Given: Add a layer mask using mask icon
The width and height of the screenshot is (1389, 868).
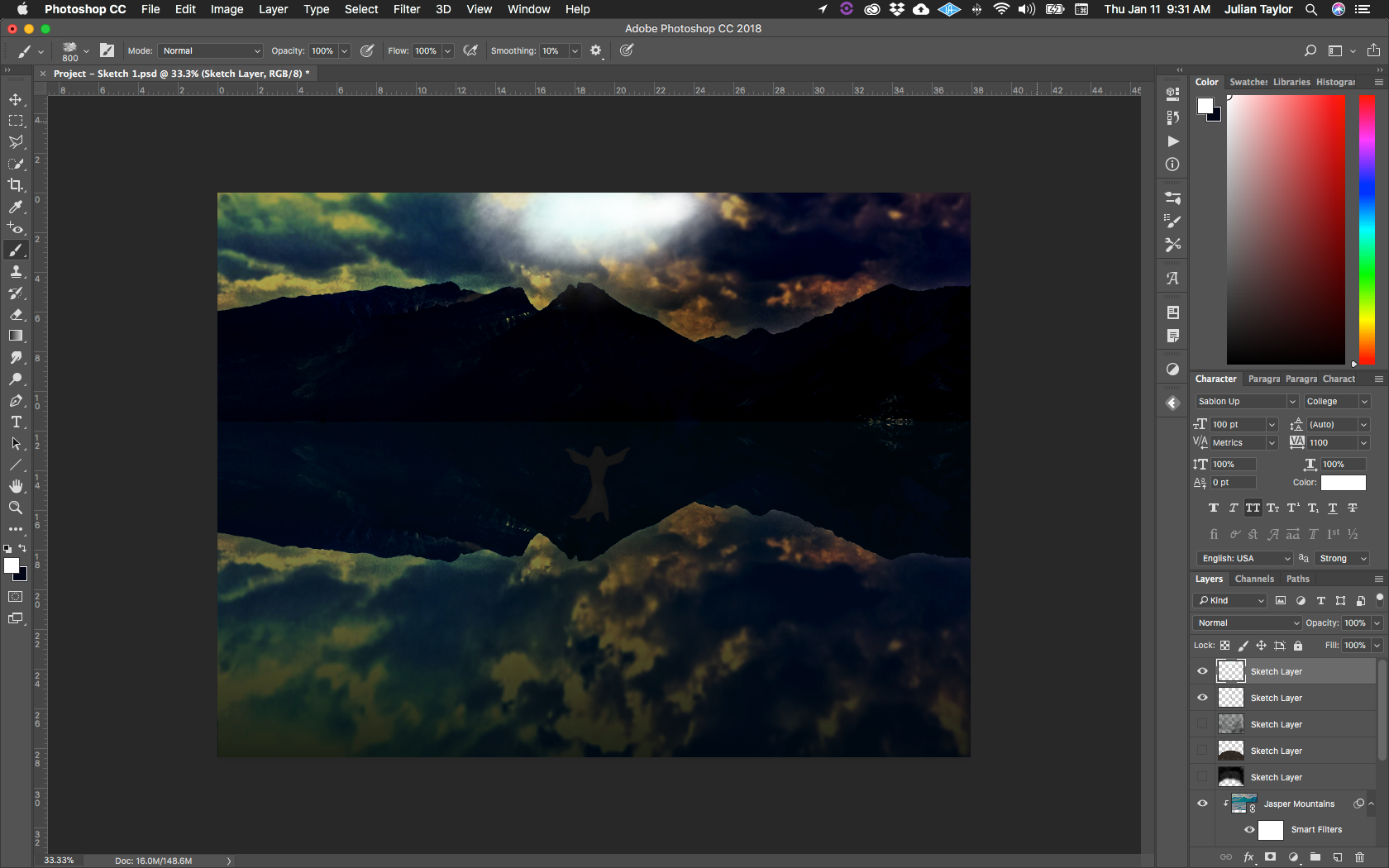Looking at the screenshot, I should click(1271, 857).
